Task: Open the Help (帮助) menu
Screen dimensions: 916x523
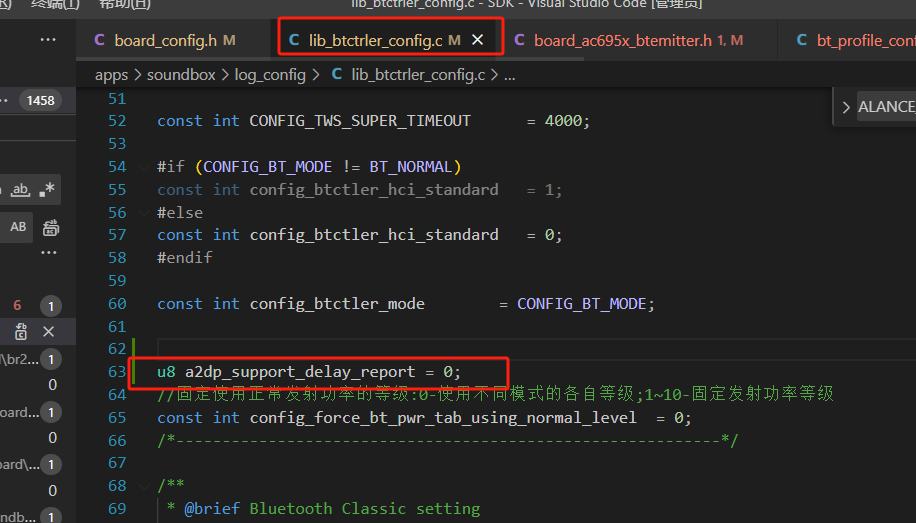Action: tap(124, 4)
